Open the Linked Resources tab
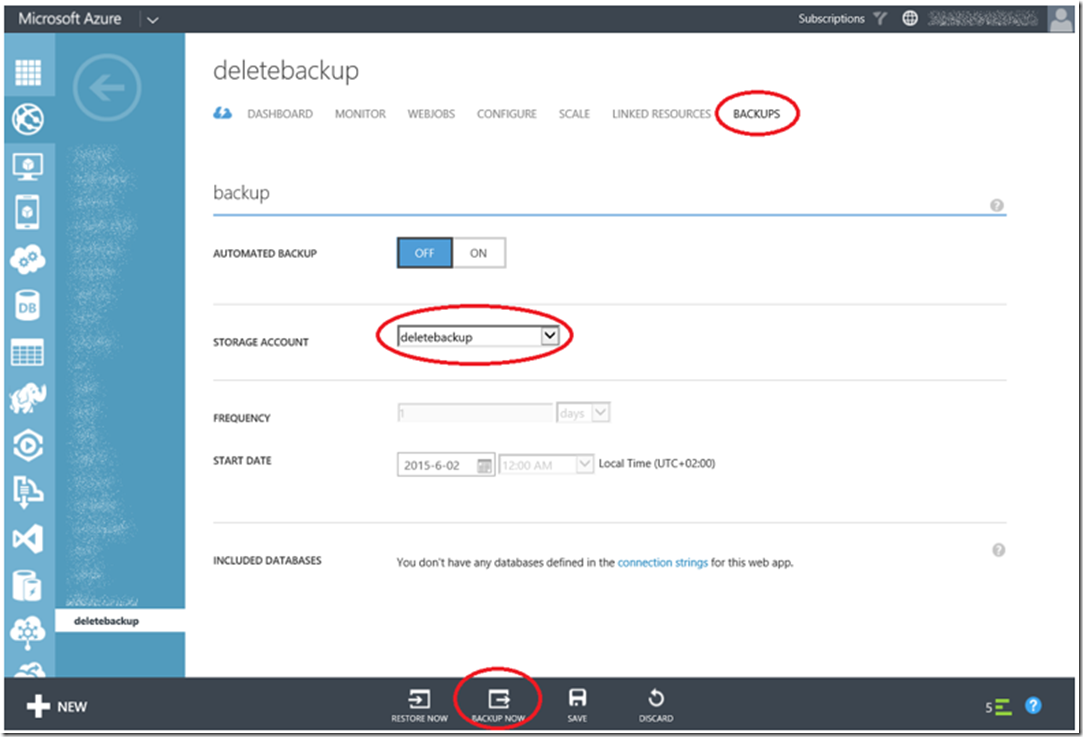 point(661,114)
